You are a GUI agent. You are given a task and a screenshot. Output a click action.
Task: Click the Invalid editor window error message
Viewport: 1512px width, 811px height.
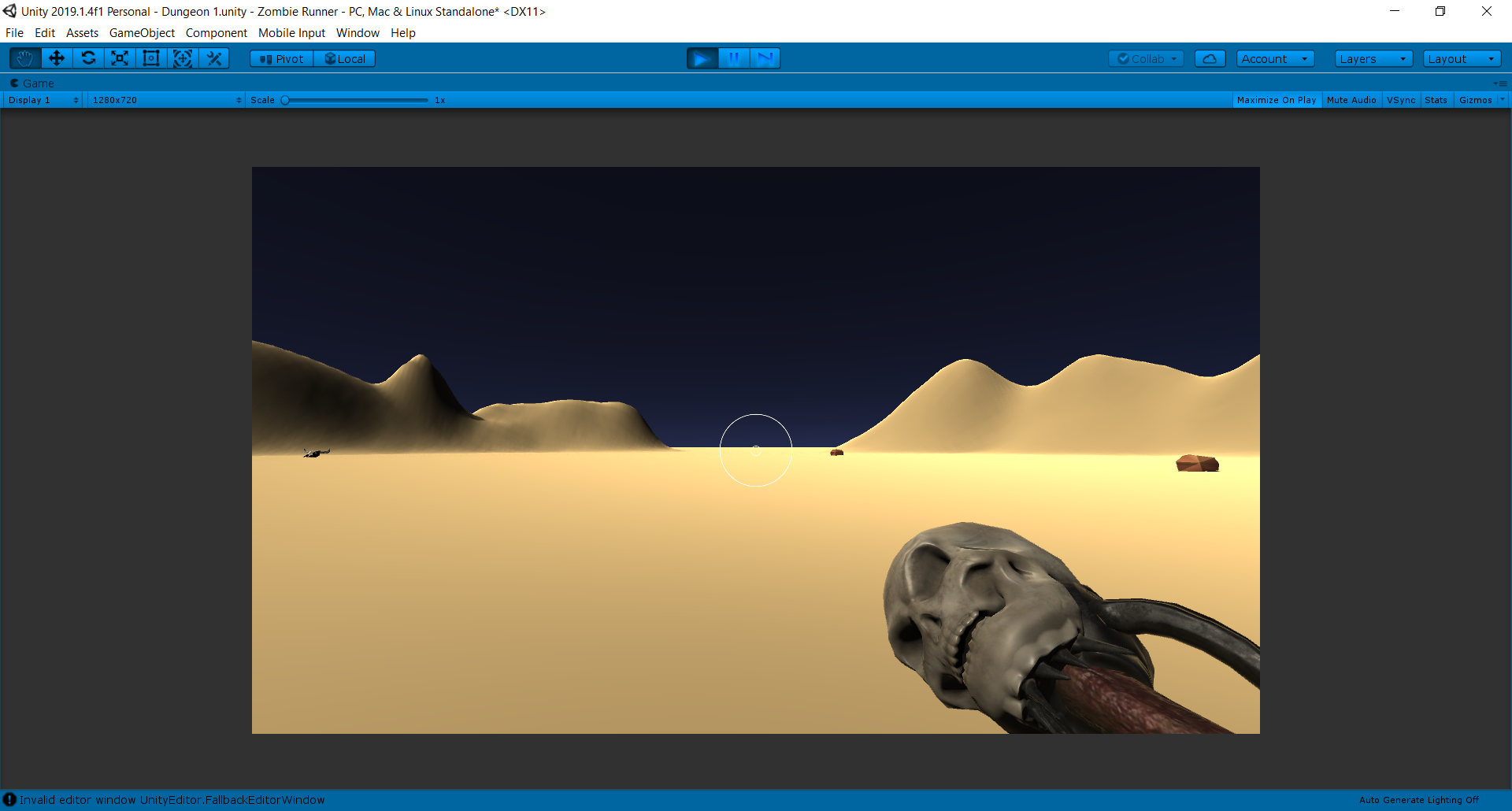172,800
